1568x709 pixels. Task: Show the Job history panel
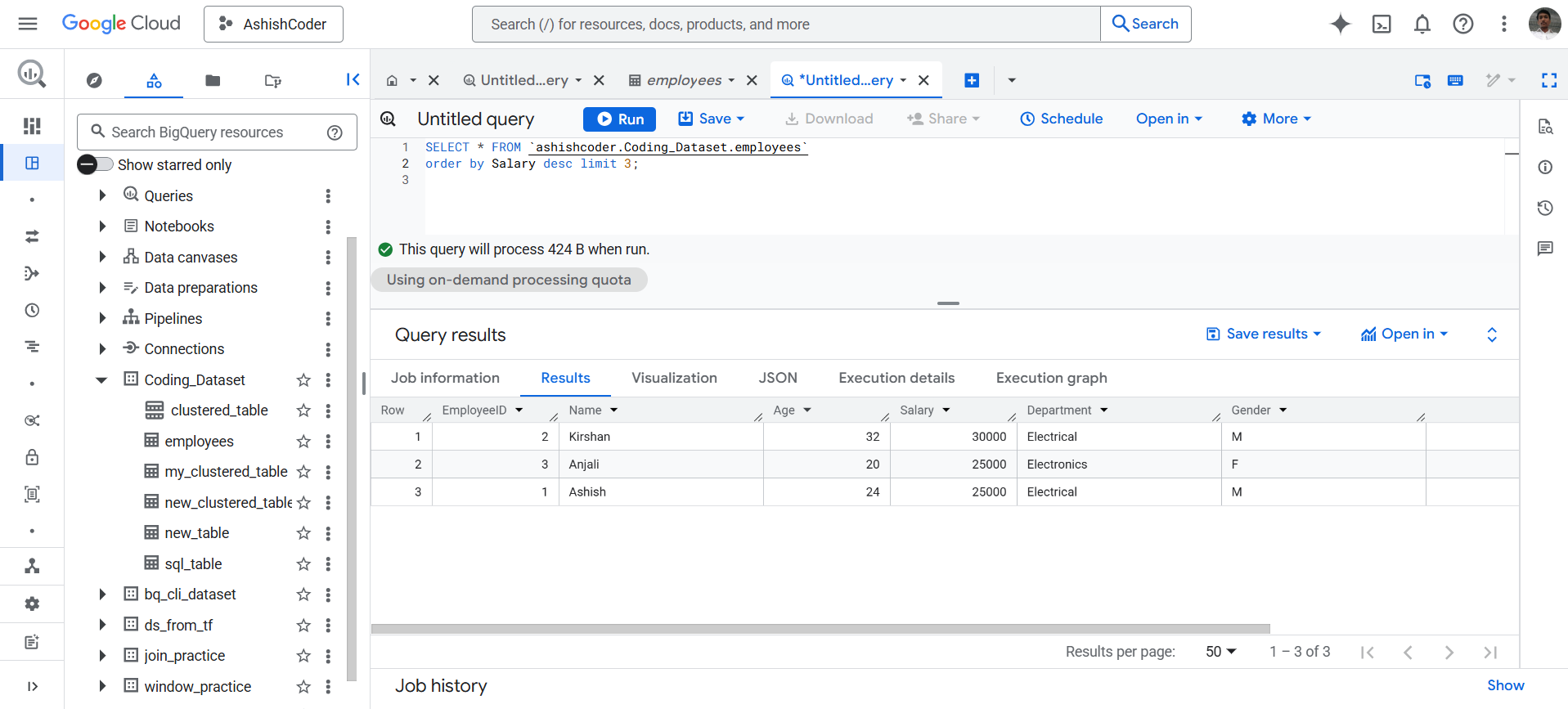click(1505, 685)
